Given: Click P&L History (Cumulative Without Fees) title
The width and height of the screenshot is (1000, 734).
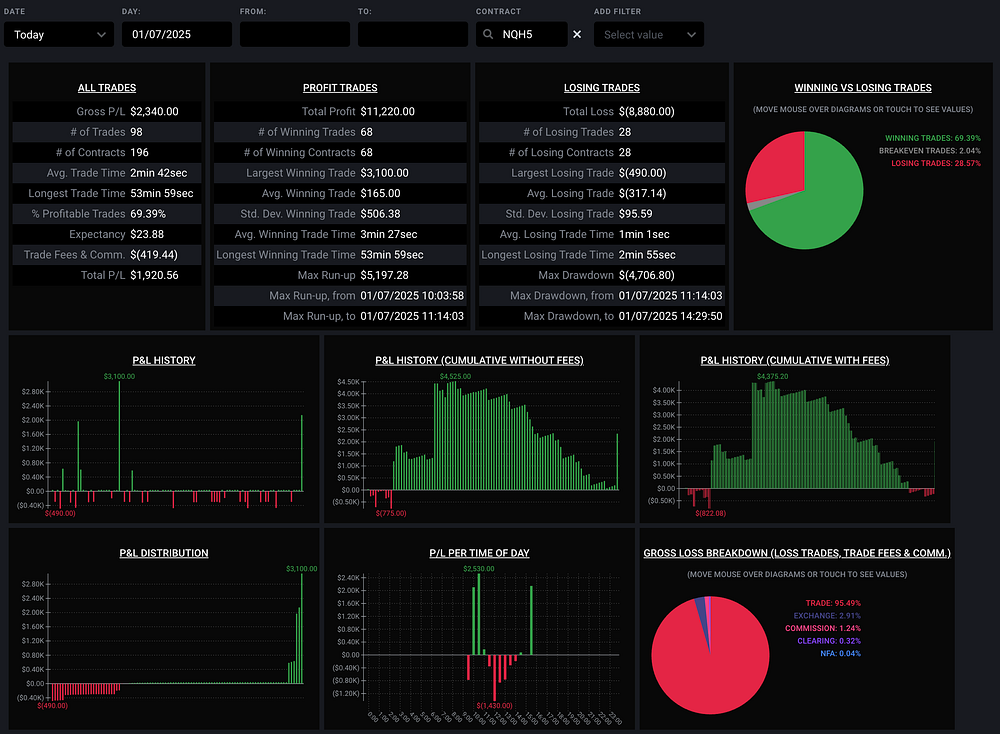Looking at the screenshot, I should coord(479,360).
